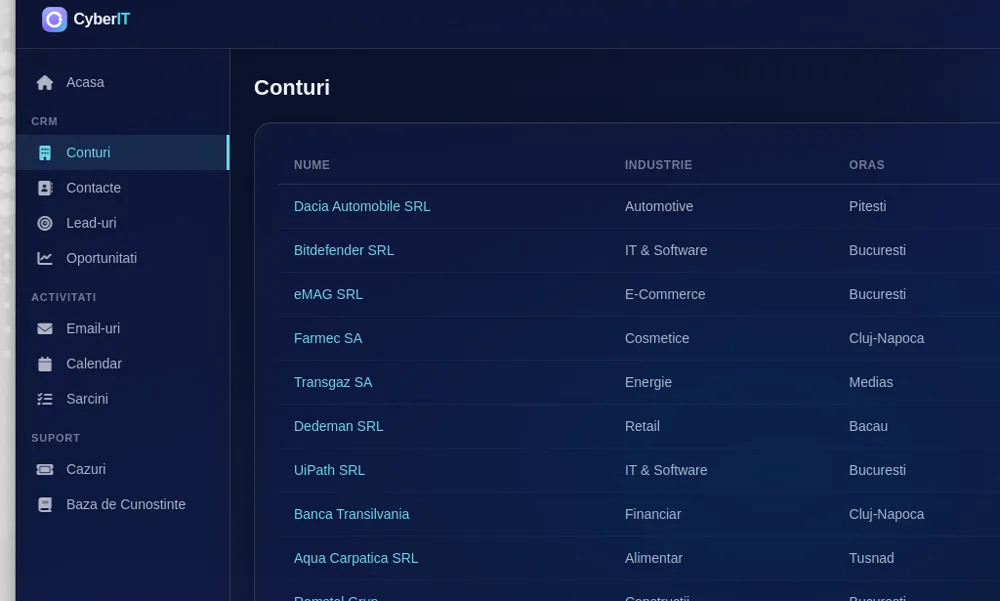Click Retail industry cell

(642, 426)
